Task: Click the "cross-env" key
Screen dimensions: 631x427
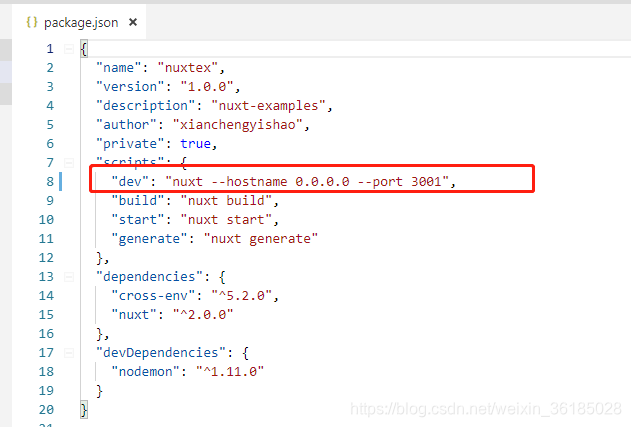Action: tap(153, 296)
